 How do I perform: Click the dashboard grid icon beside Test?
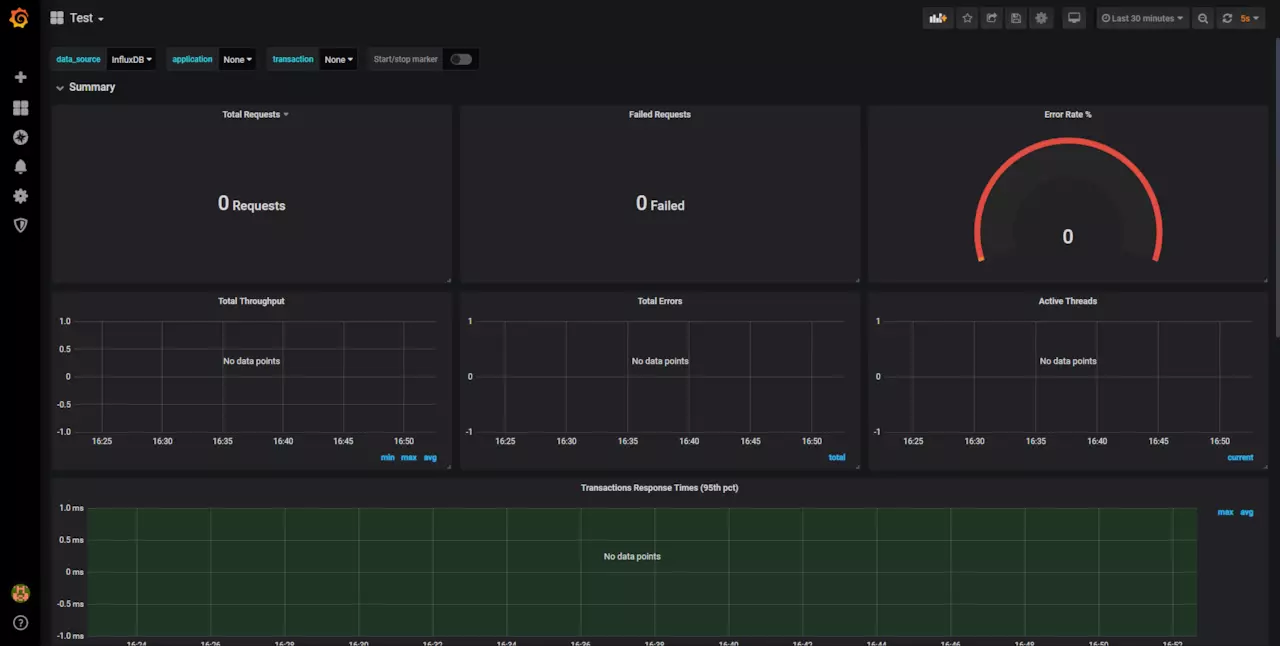pos(57,18)
